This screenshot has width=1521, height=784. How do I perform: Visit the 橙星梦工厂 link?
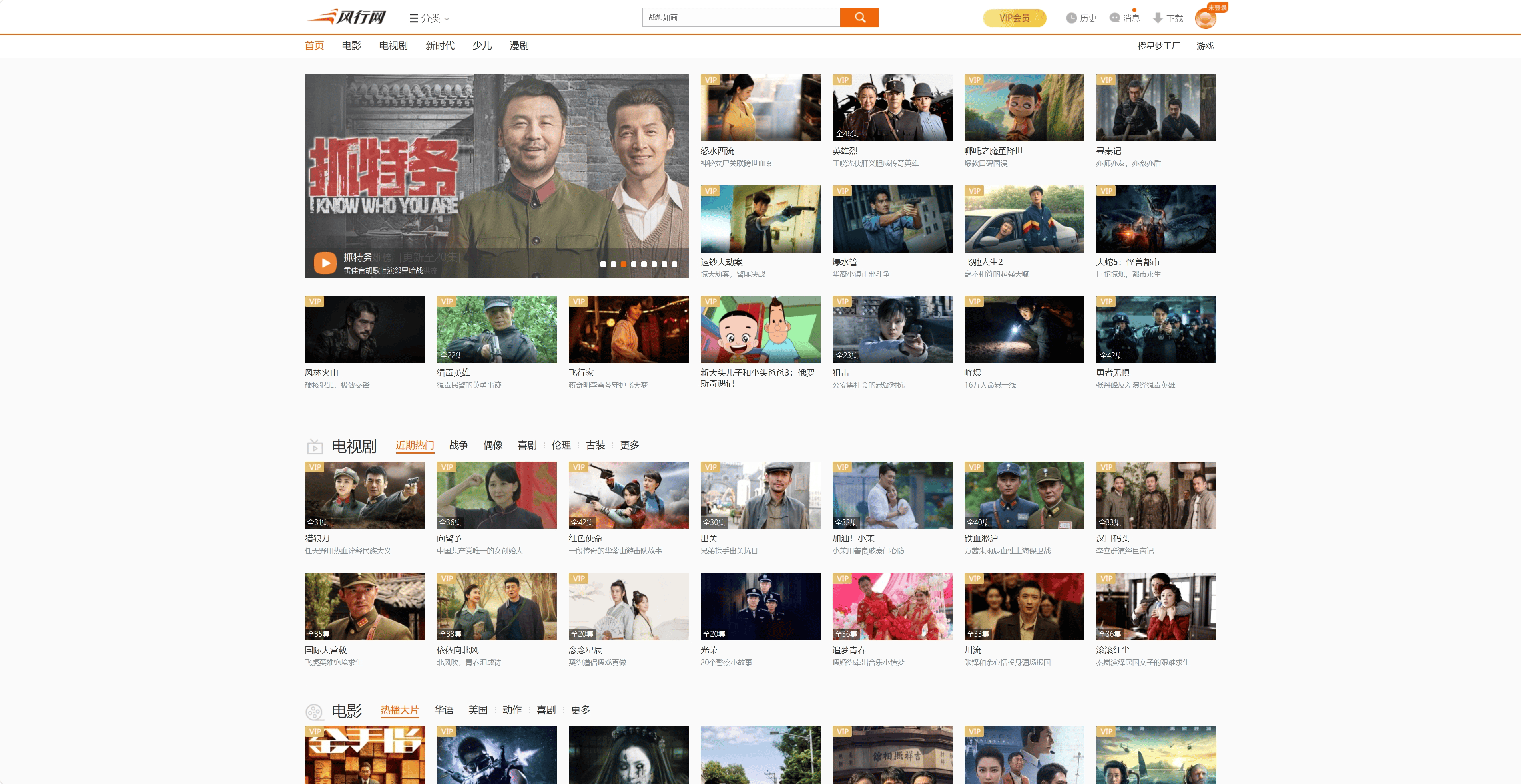1158,46
